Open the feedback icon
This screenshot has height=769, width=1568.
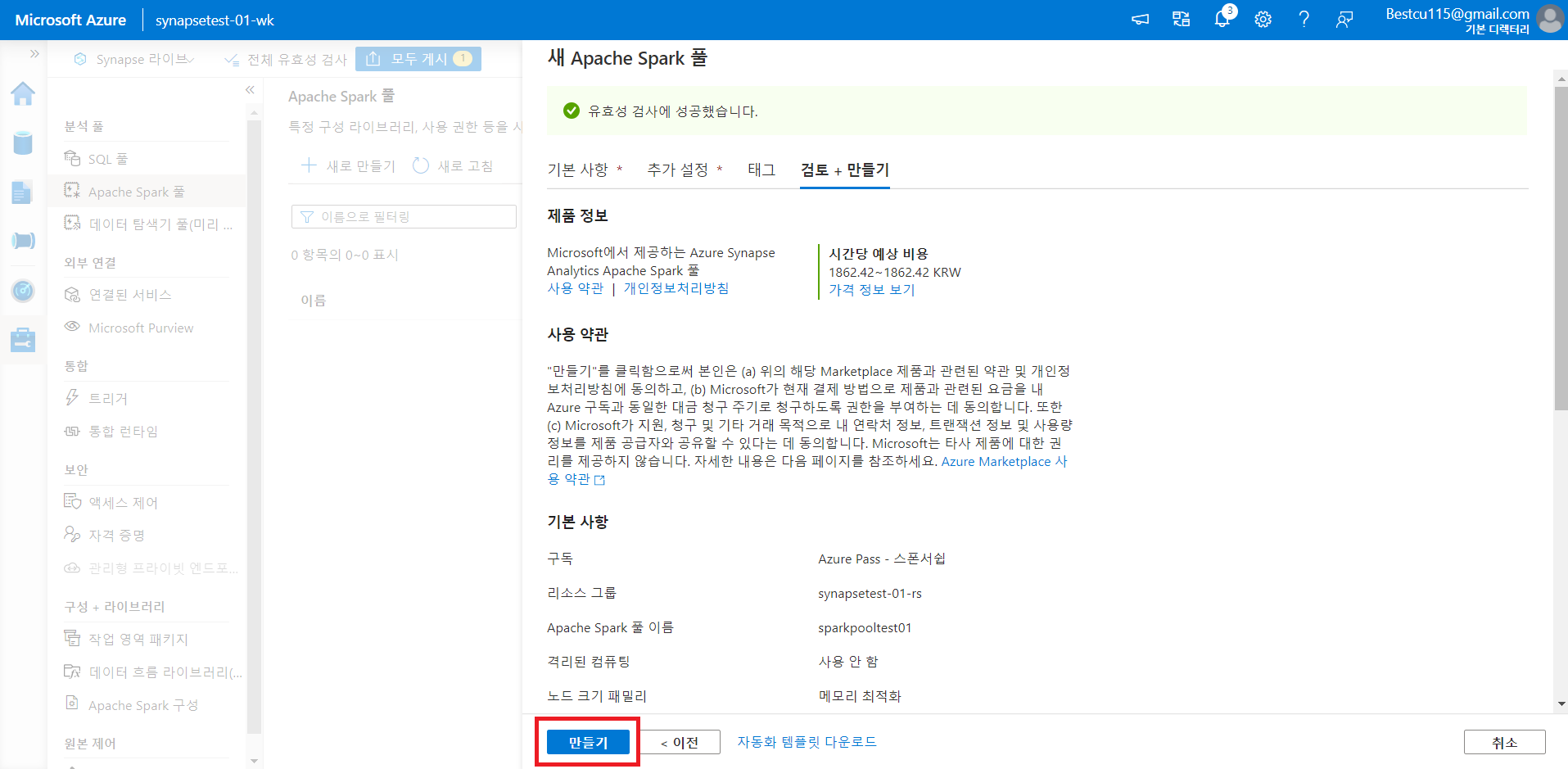click(x=1344, y=20)
